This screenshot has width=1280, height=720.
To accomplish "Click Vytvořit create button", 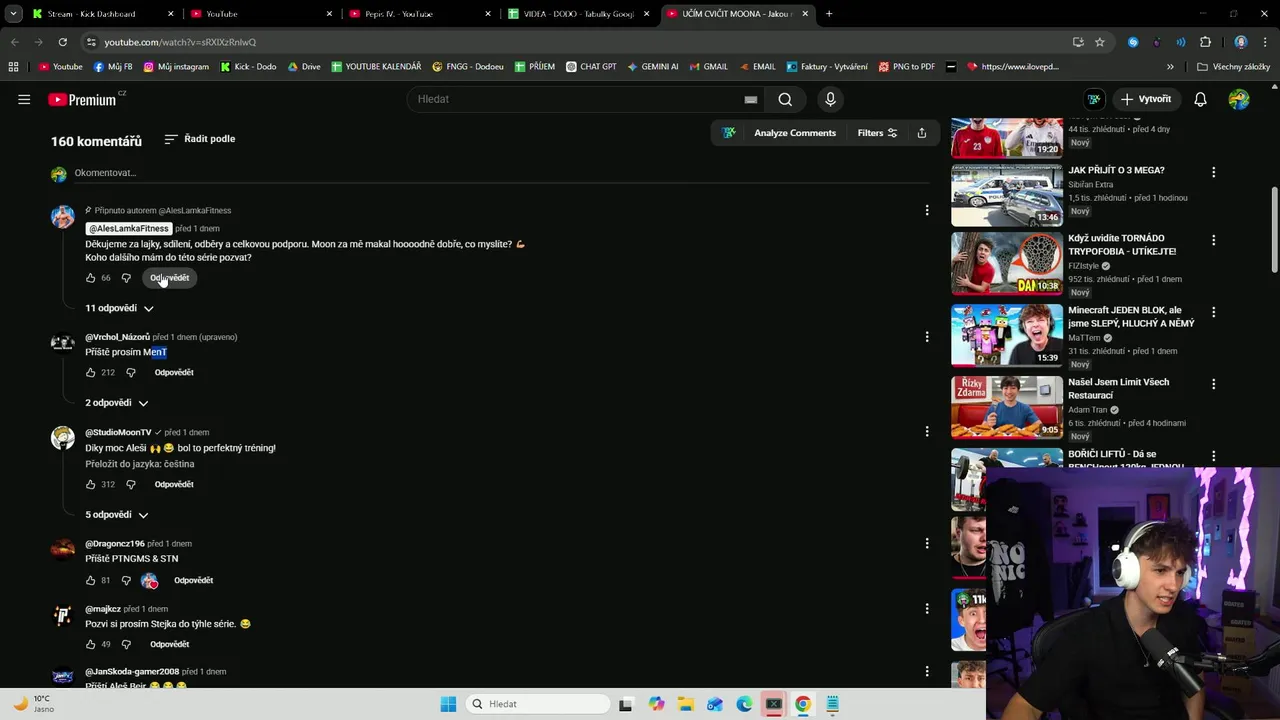I will click(1146, 99).
